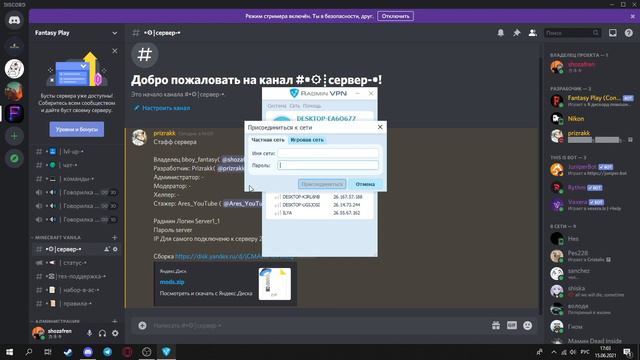Click the Отмена button in dialog
The height and width of the screenshot is (360, 640).
365,184
